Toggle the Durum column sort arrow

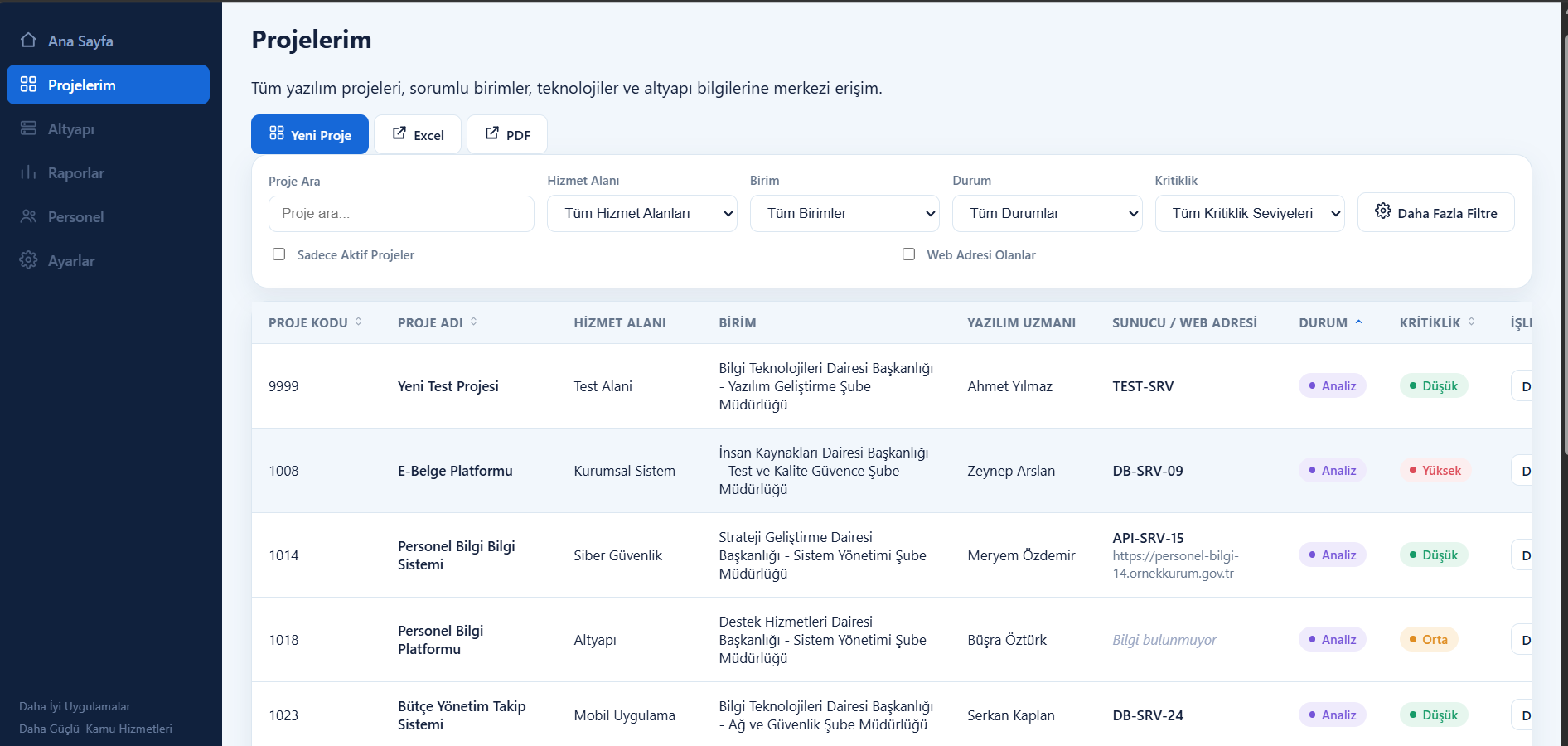pyautogui.click(x=1359, y=322)
